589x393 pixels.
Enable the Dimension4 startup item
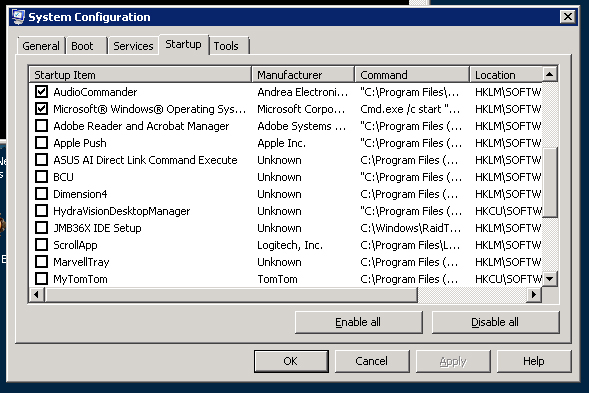point(41,194)
